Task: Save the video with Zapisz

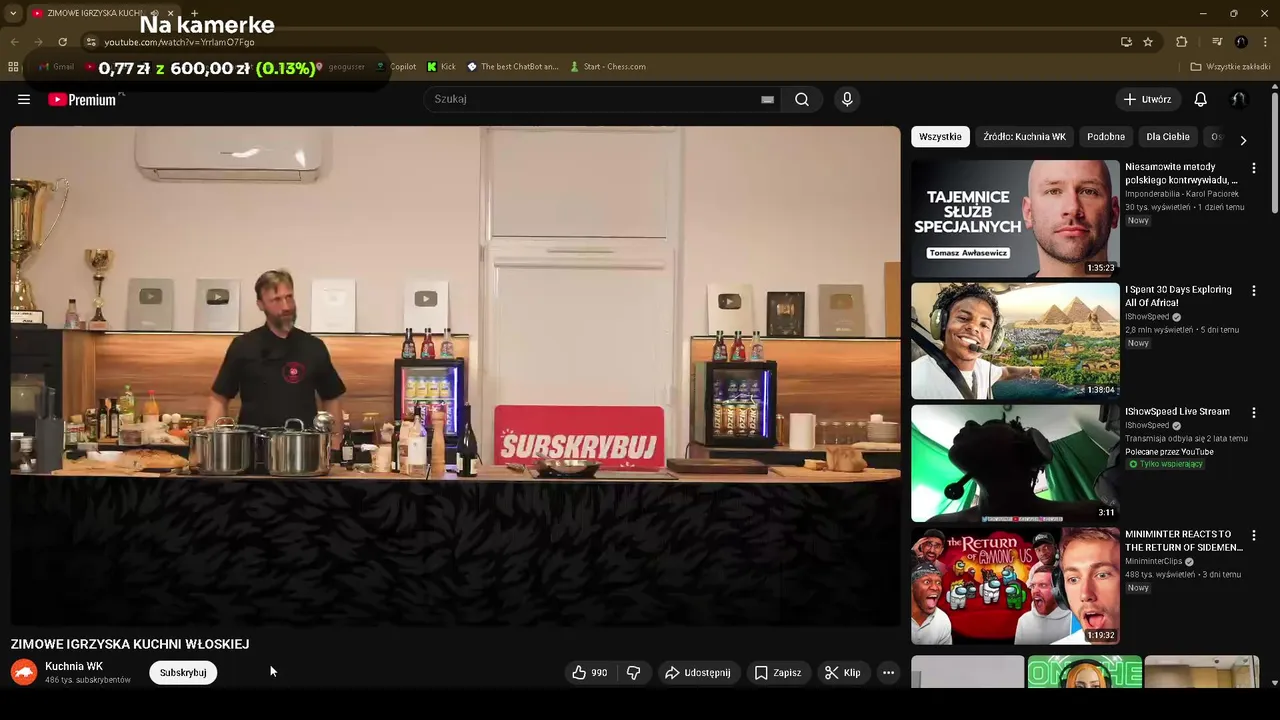Action: [777, 673]
